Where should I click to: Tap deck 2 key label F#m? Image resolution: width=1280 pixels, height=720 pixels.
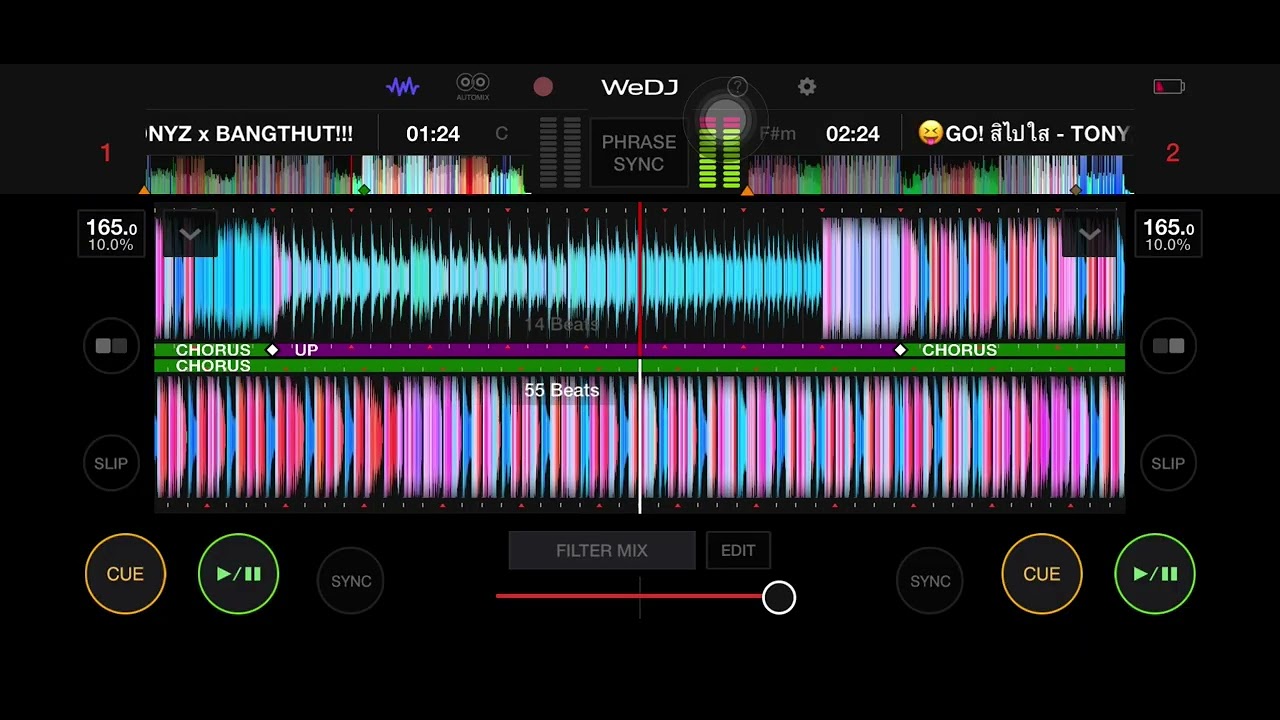click(777, 134)
